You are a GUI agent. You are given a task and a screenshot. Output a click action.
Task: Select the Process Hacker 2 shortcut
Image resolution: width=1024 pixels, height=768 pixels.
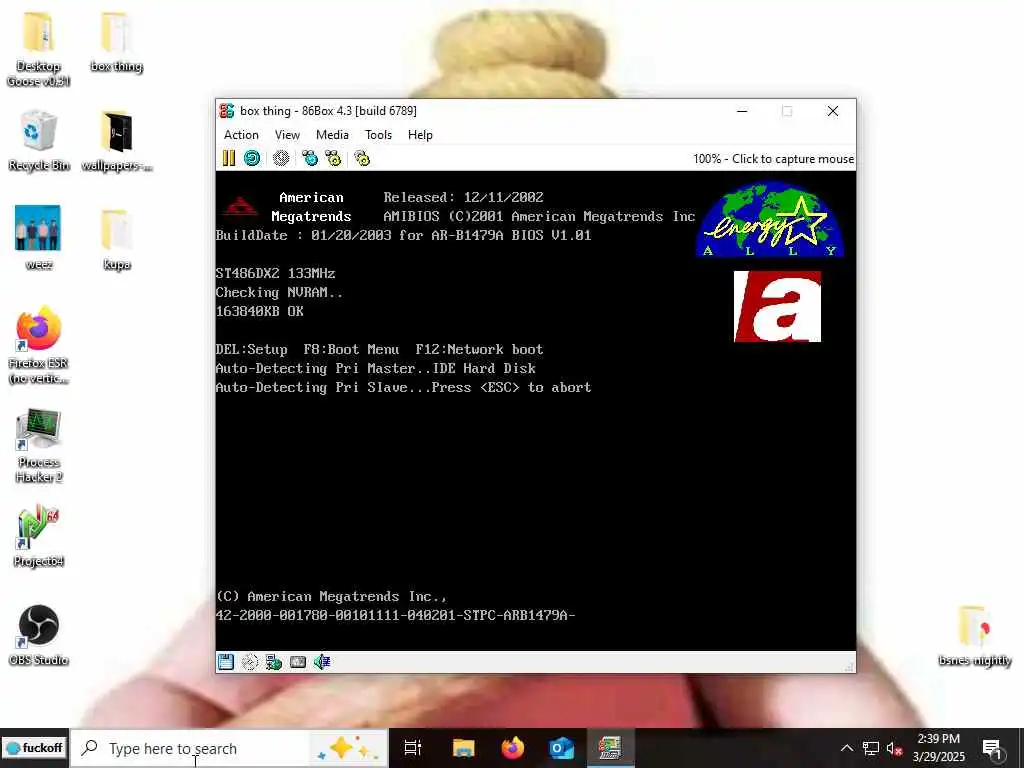tap(39, 445)
